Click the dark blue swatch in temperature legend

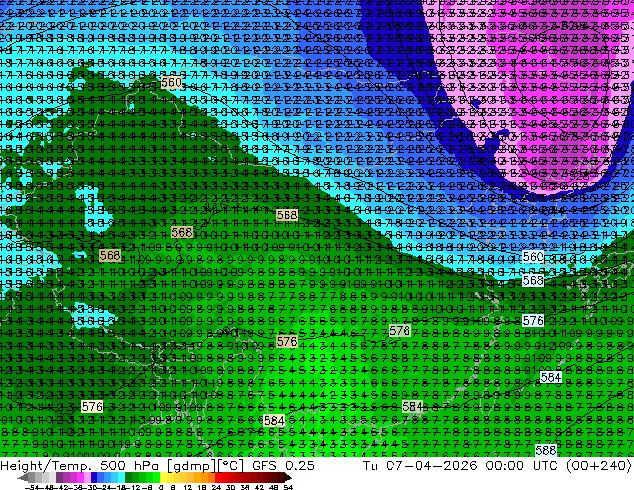tap(94, 478)
